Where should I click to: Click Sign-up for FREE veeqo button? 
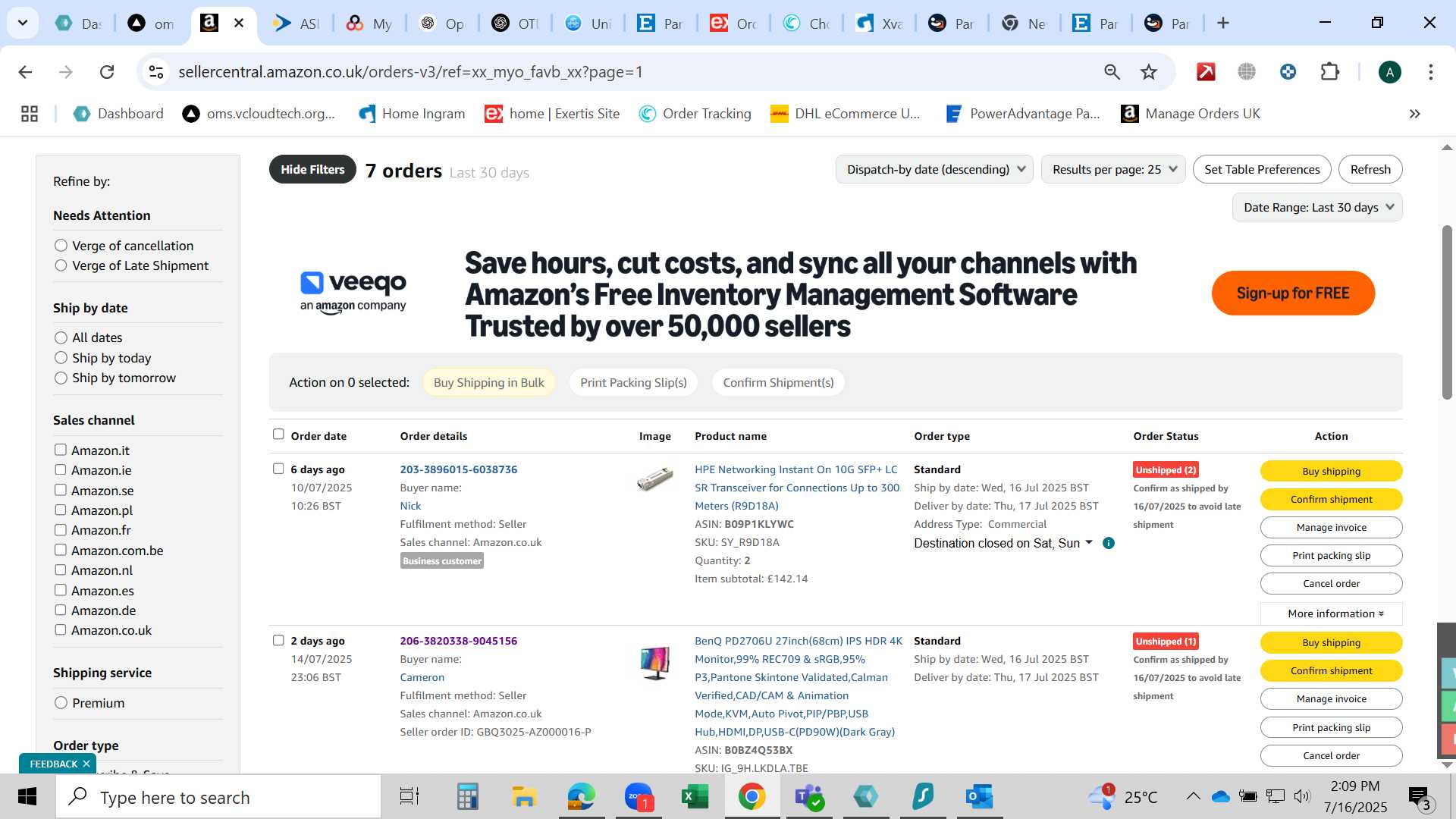click(1293, 293)
